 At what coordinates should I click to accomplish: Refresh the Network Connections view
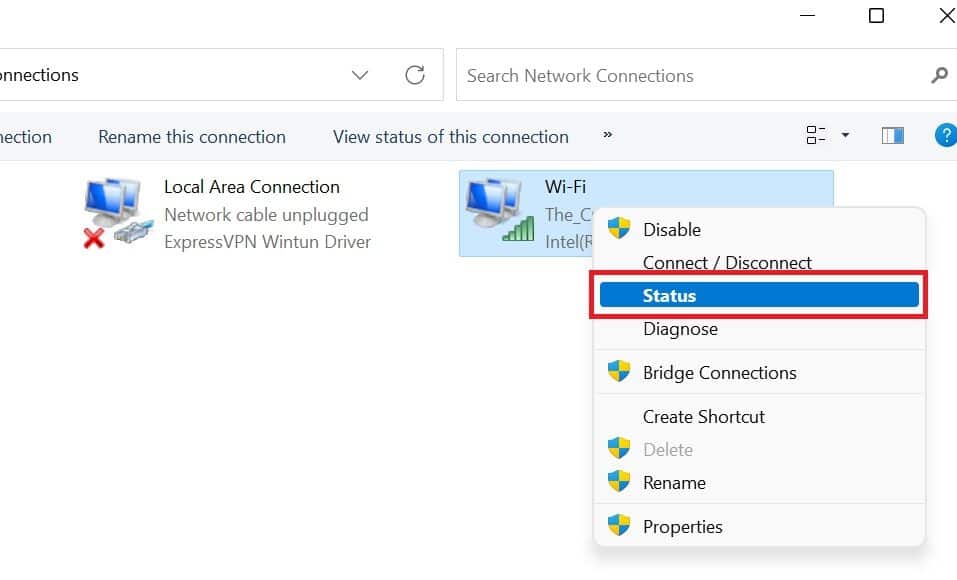point(415,75)
